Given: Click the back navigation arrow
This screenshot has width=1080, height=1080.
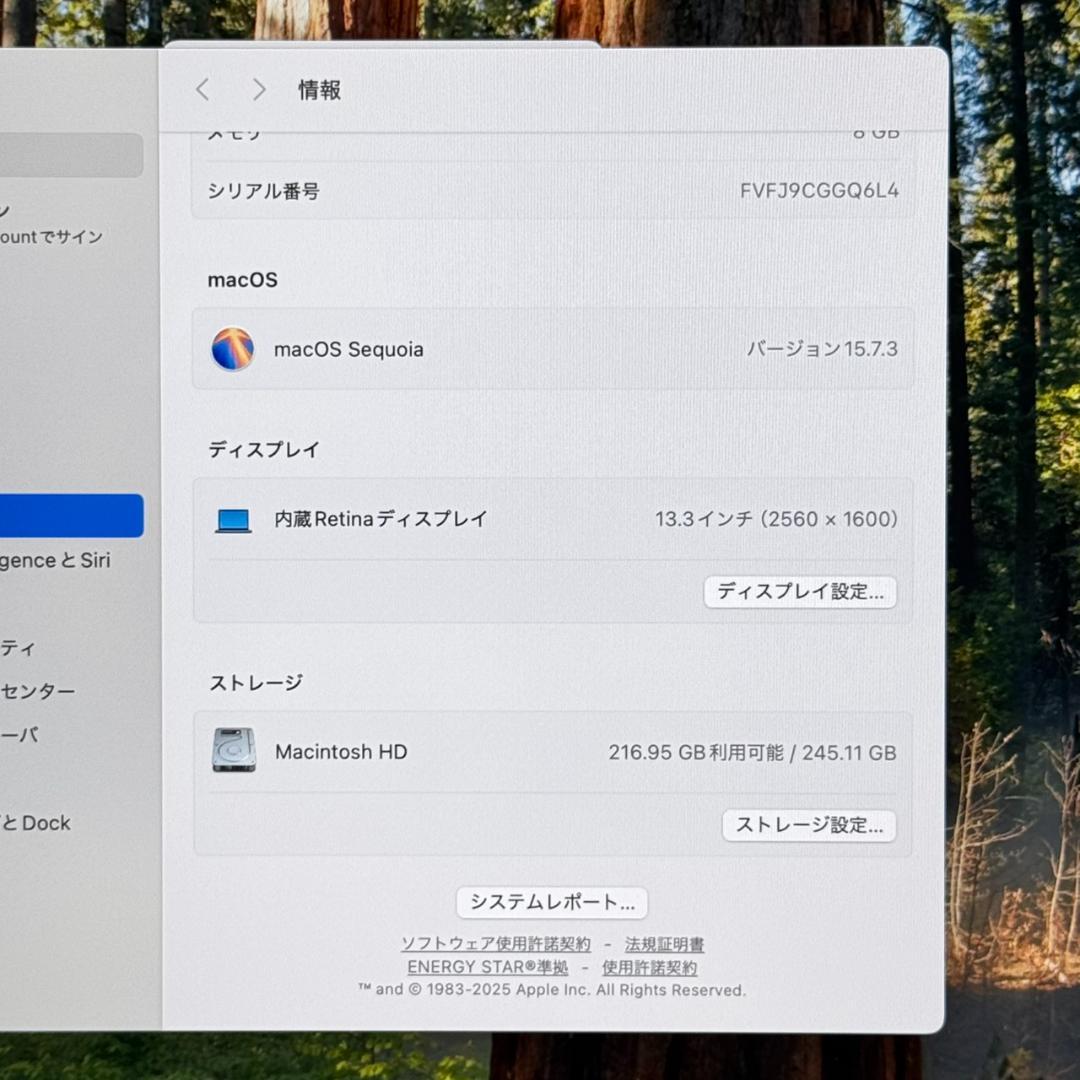Looking at the screenshot, I should (x=201, y=90).
